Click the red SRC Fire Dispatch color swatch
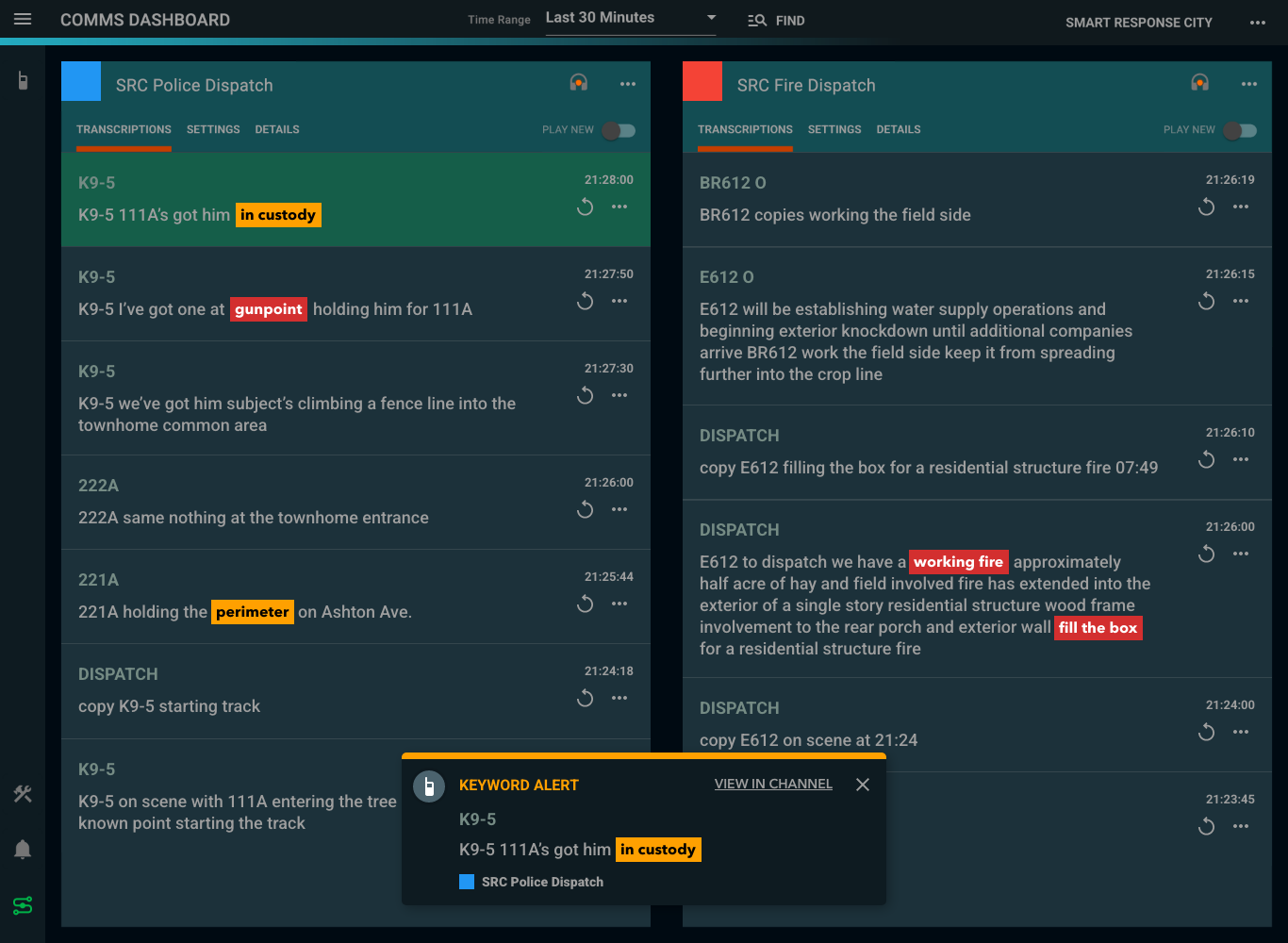 pos(702,81)
